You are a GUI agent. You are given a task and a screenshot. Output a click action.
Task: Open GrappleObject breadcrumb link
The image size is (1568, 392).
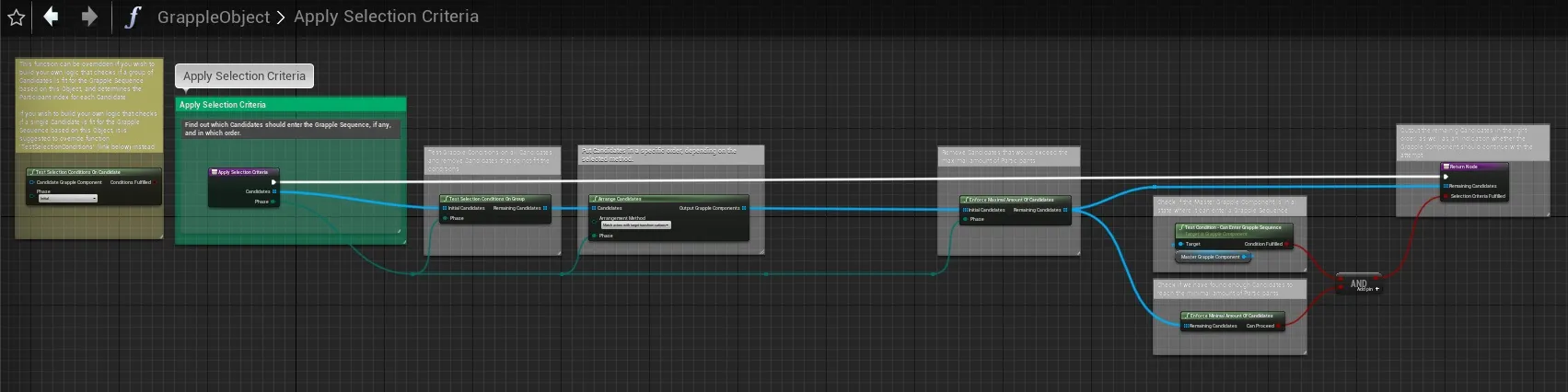tap(214, 17)
